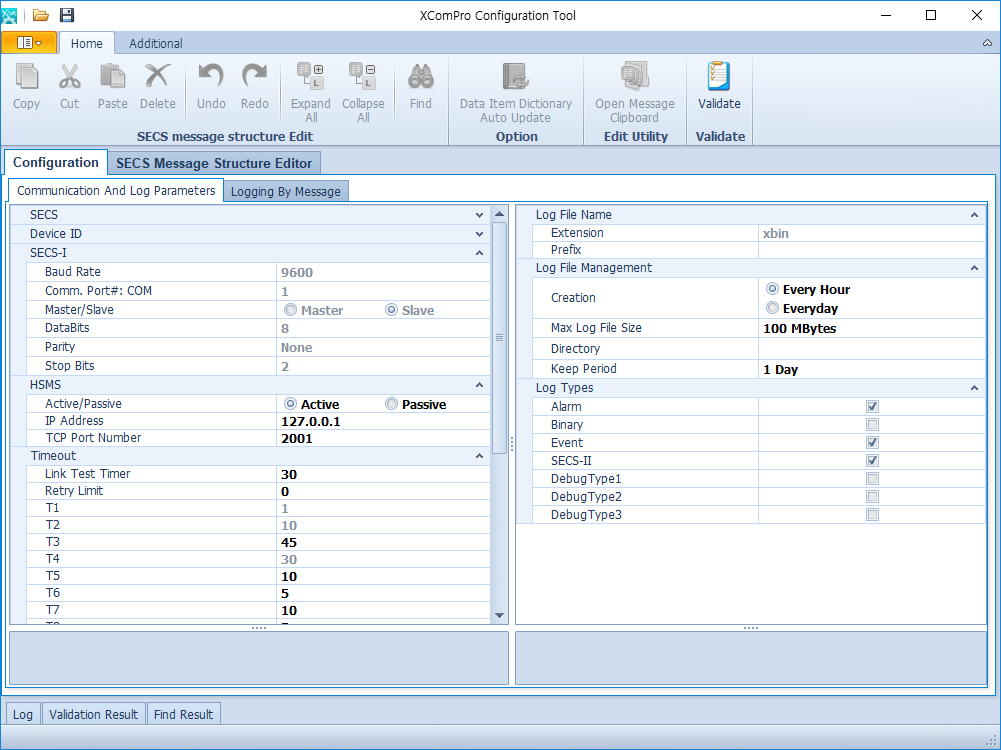Collapse the Log Types section

coord(974,388)
